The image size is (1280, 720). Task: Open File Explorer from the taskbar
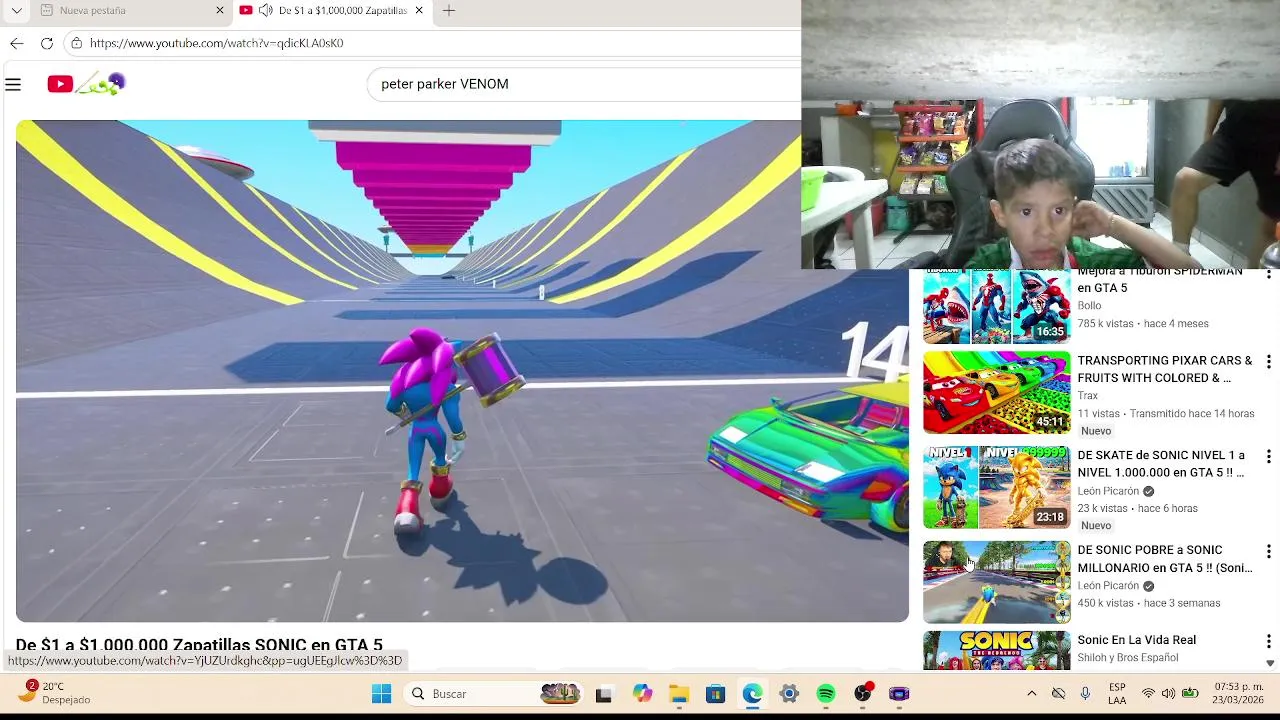coord(679,694)
